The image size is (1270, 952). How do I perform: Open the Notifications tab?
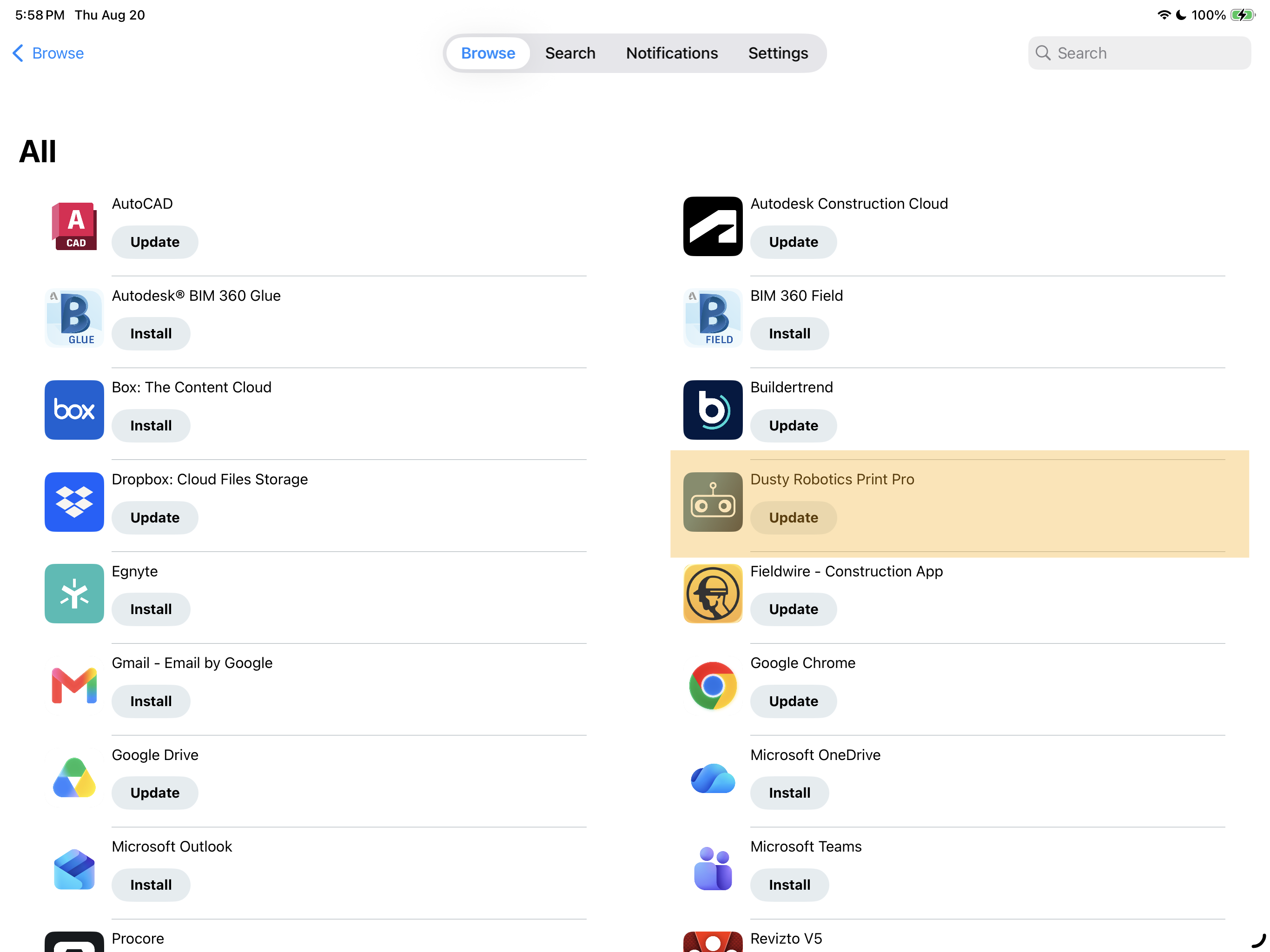(x=672, y=53)
